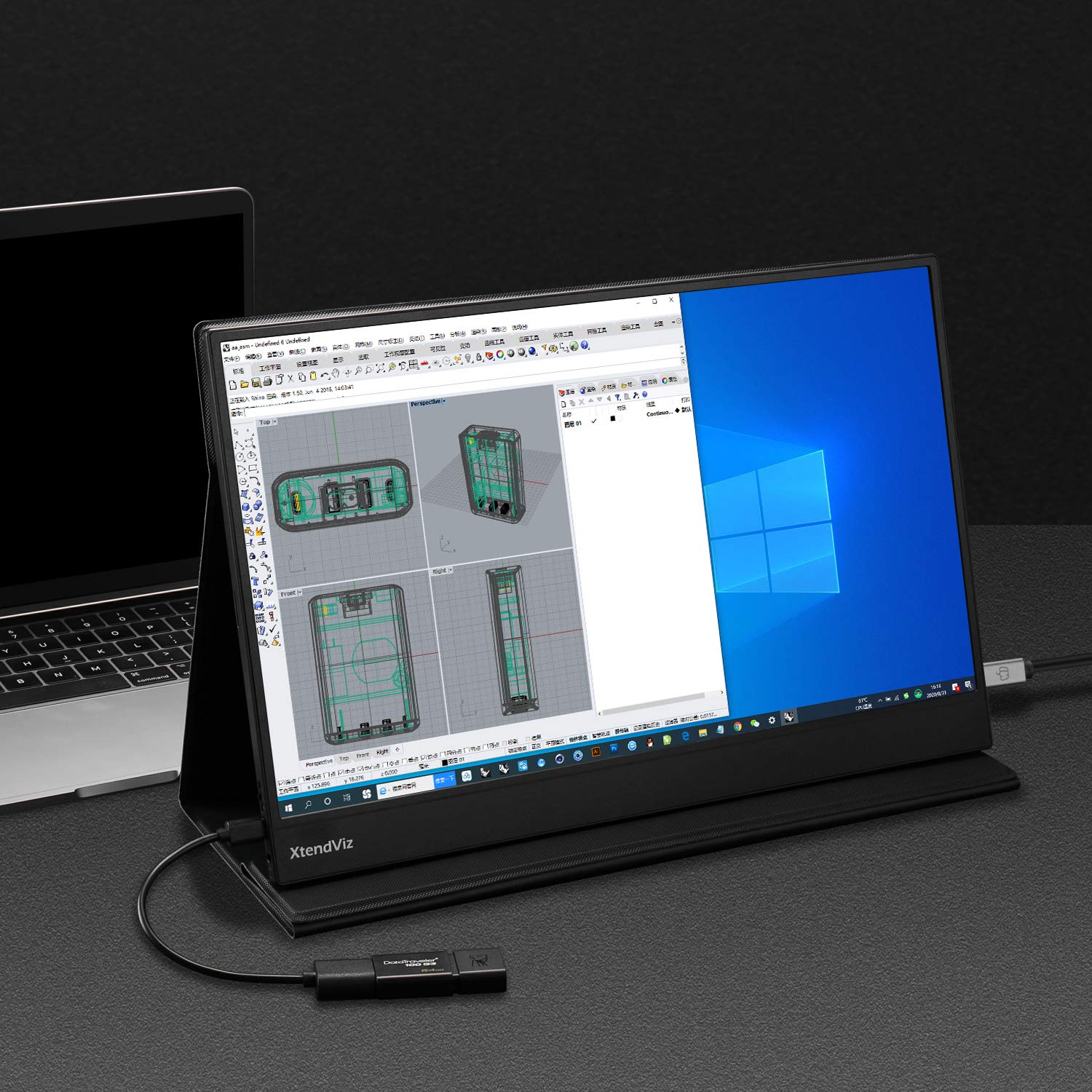Screen dimensions: 1092x1092
Task: Switch to the 工作平面 toolbar tab
Action: [271, 368]
